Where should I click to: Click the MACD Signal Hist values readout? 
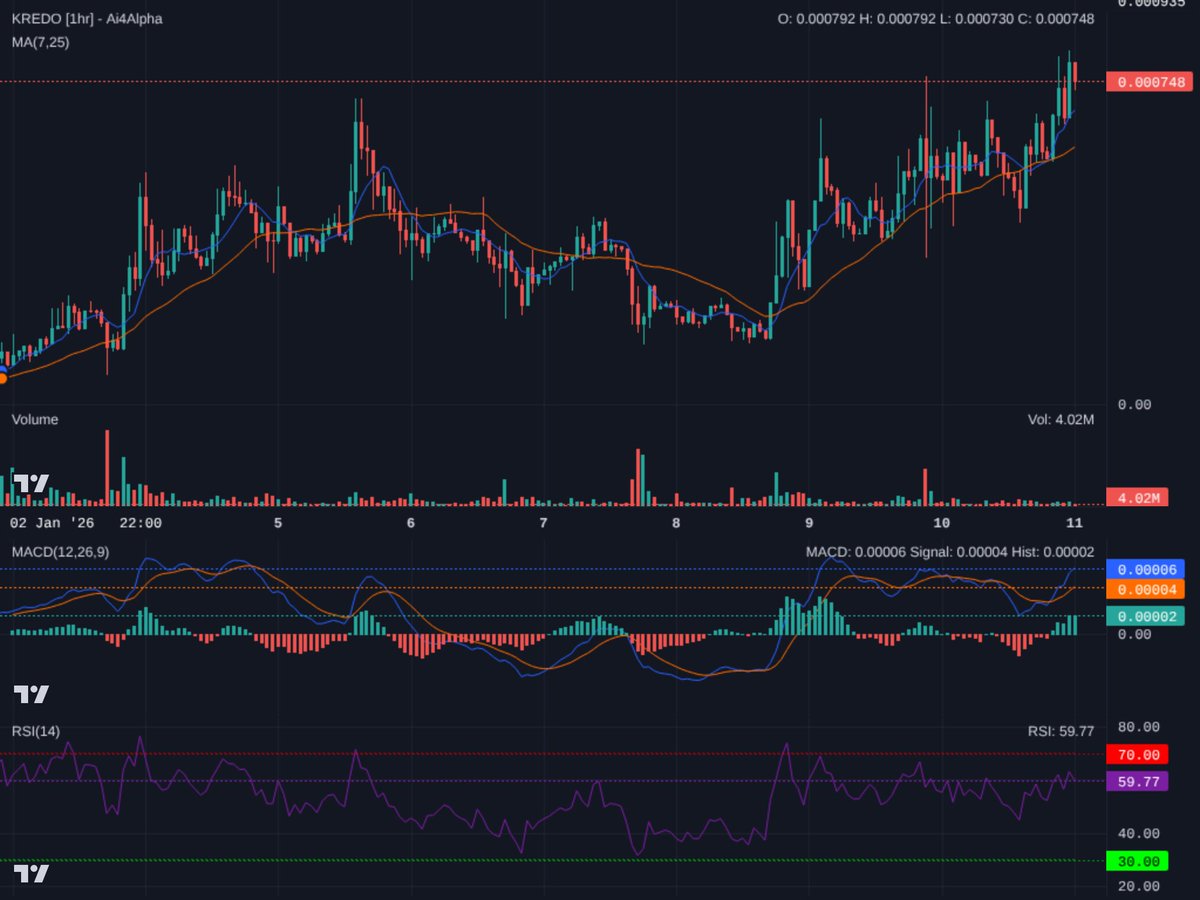click(950, 552)
